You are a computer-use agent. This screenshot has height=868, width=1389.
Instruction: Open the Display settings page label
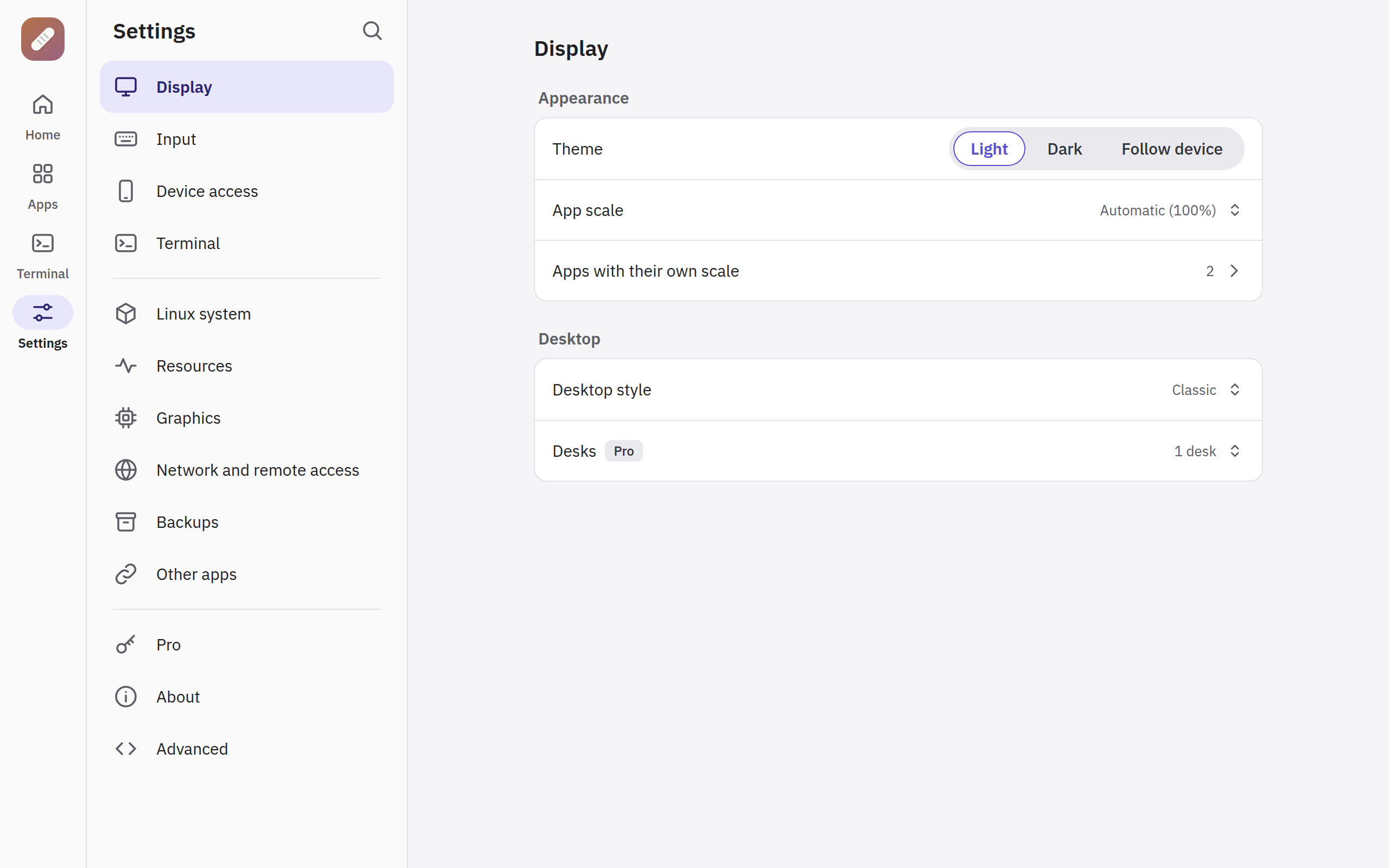184,87
